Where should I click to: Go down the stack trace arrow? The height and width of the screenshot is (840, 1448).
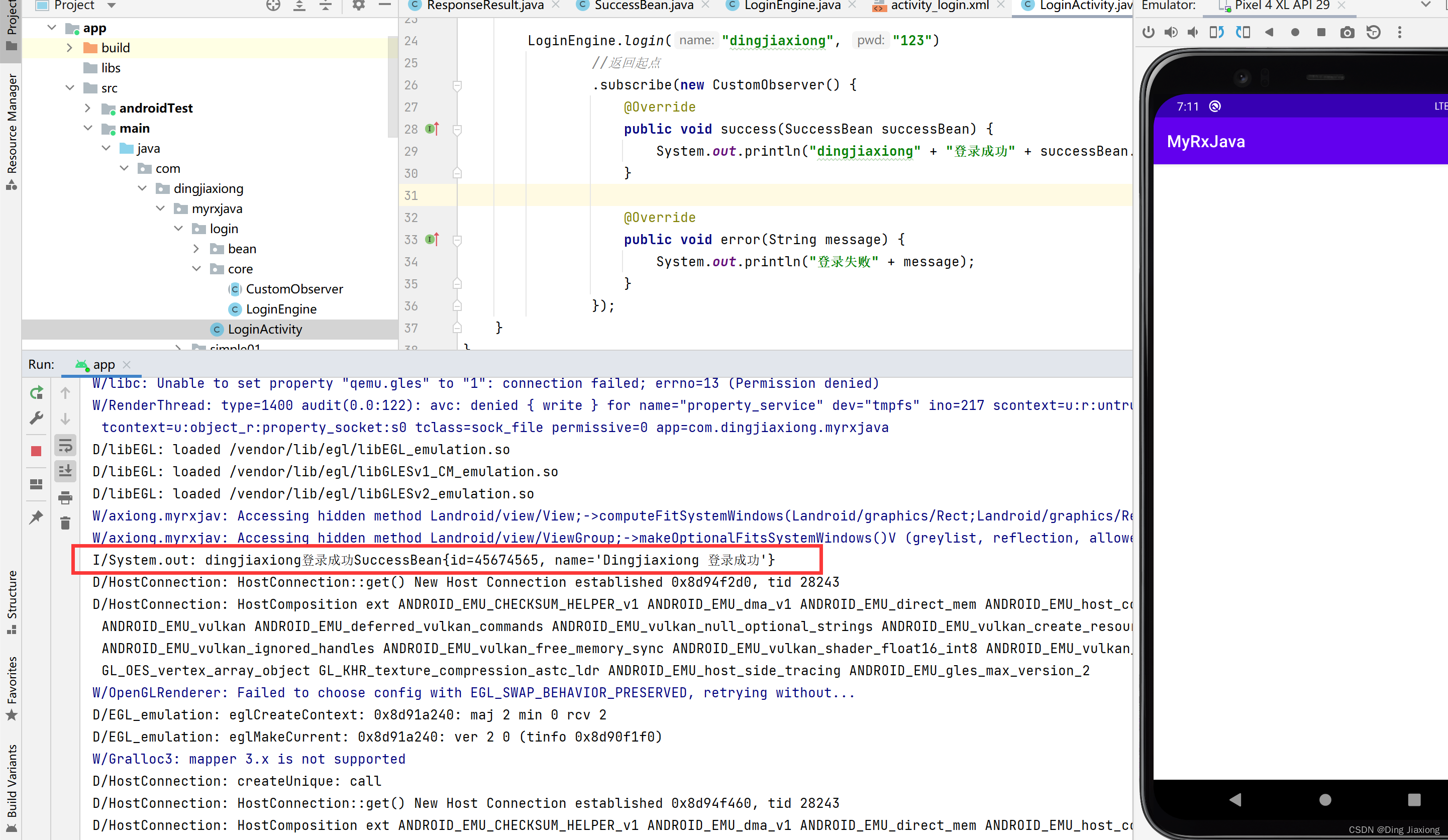pos(65,418)
